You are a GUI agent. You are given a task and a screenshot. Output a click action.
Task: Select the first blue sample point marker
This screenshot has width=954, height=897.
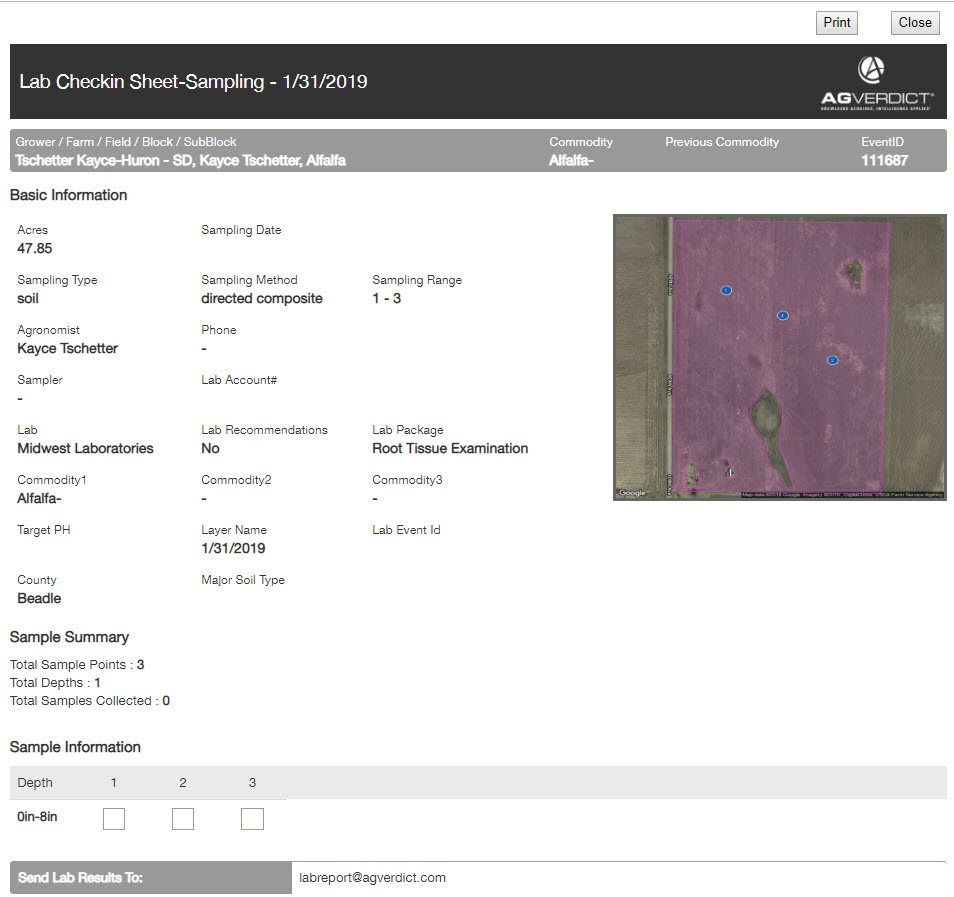point(726,290)
